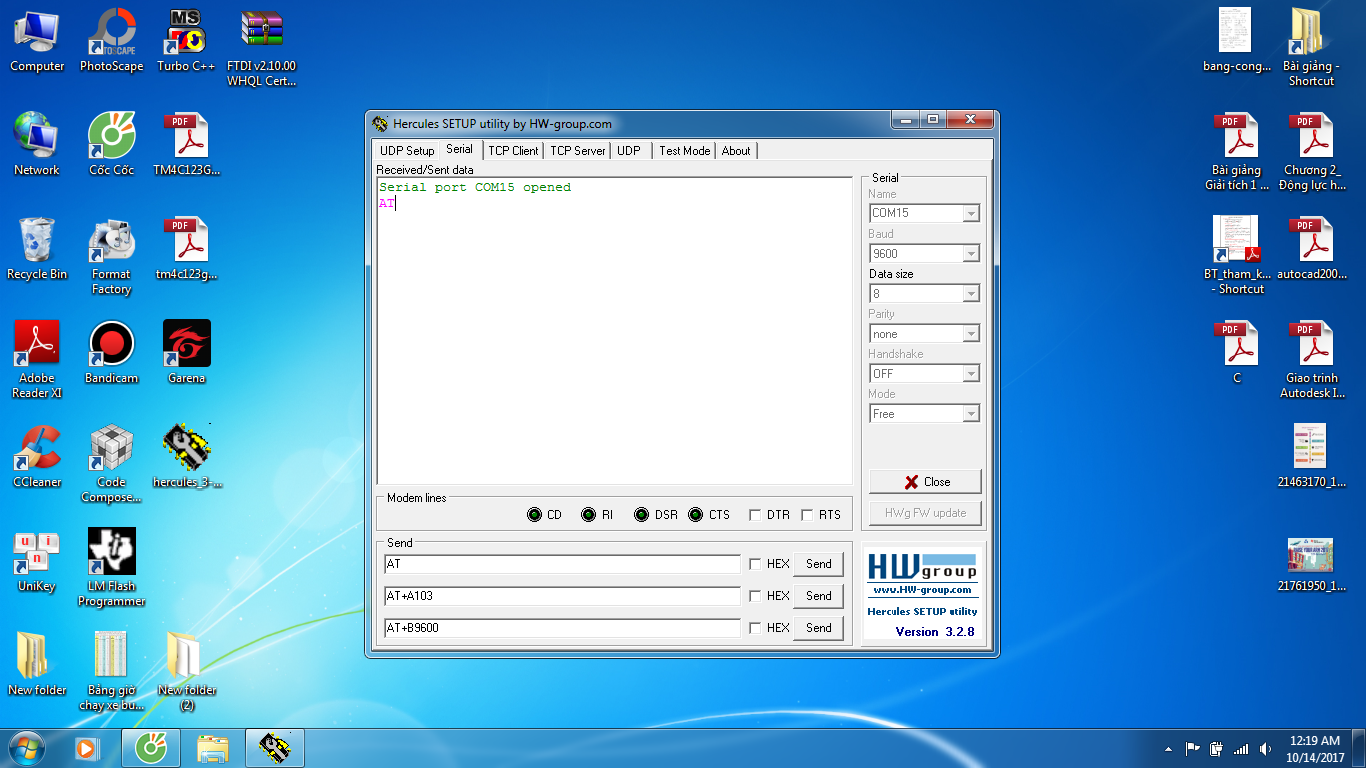Viewport: 1366px width, 768px height.
Task: Select the tm4c123g lowercase PDF icon
Action: [186, 249]
